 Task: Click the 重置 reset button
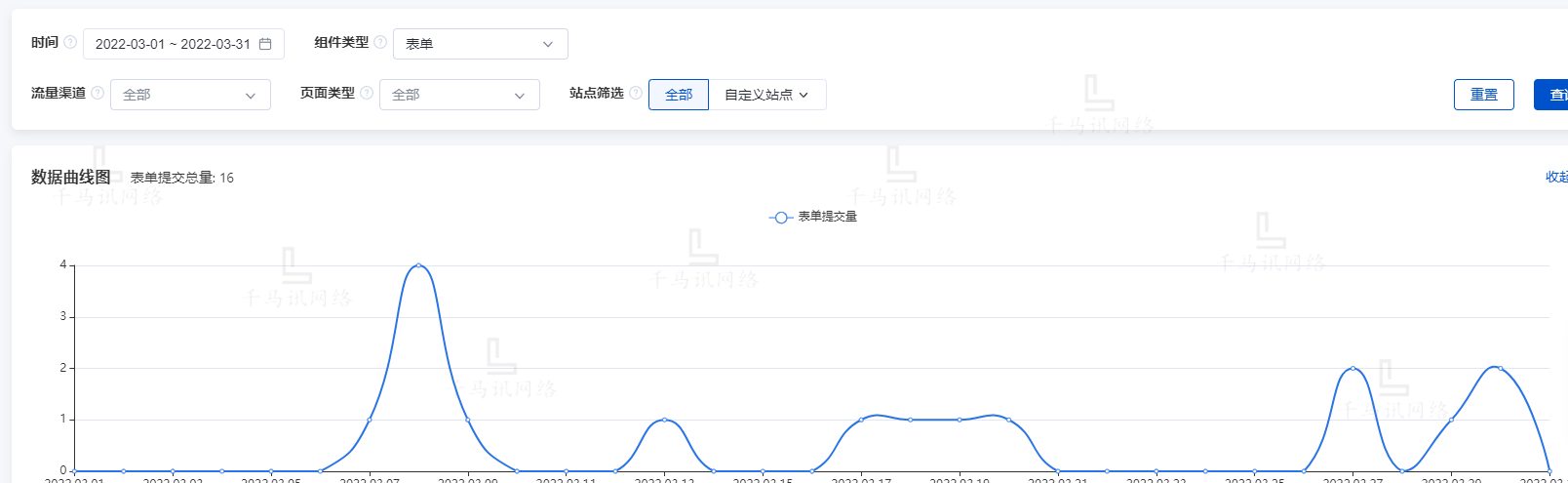pos(1483,95)
